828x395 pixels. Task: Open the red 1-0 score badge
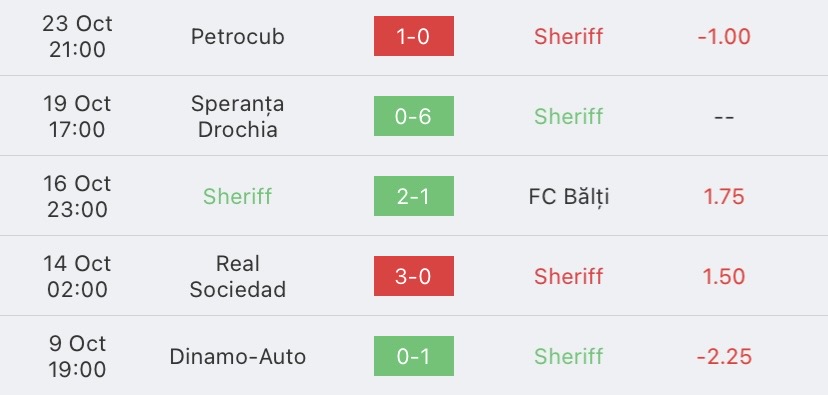pos(413,36)
